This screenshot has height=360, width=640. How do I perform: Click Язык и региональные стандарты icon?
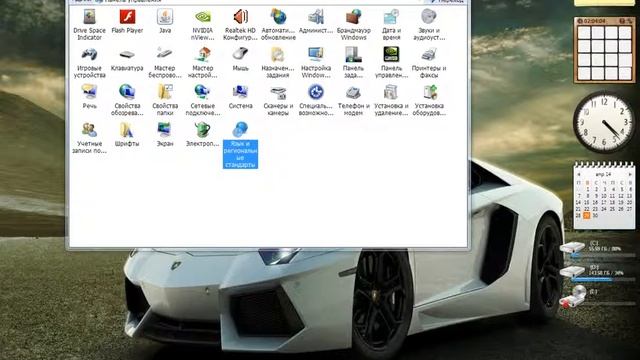pyautogui.click(x=240, y=145)
